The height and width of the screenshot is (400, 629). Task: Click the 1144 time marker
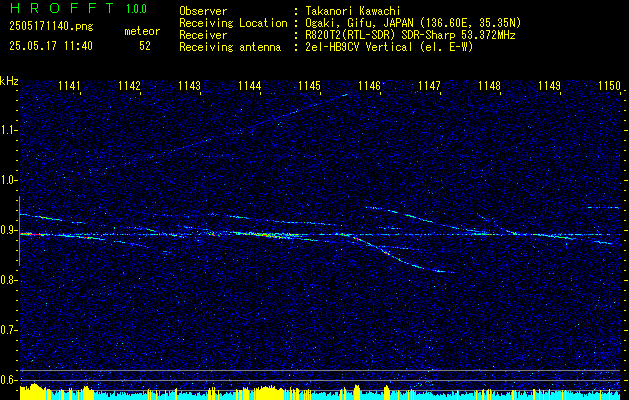click(250, 86)
